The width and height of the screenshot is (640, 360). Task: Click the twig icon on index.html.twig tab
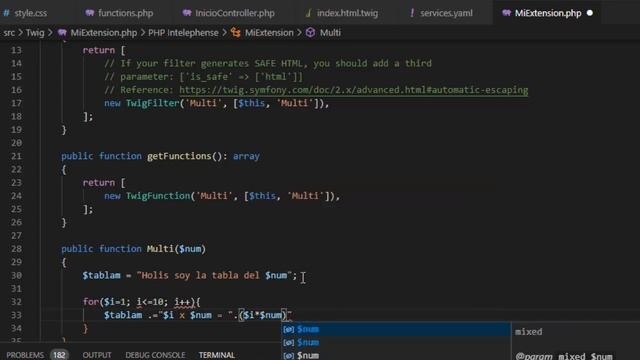308,13
